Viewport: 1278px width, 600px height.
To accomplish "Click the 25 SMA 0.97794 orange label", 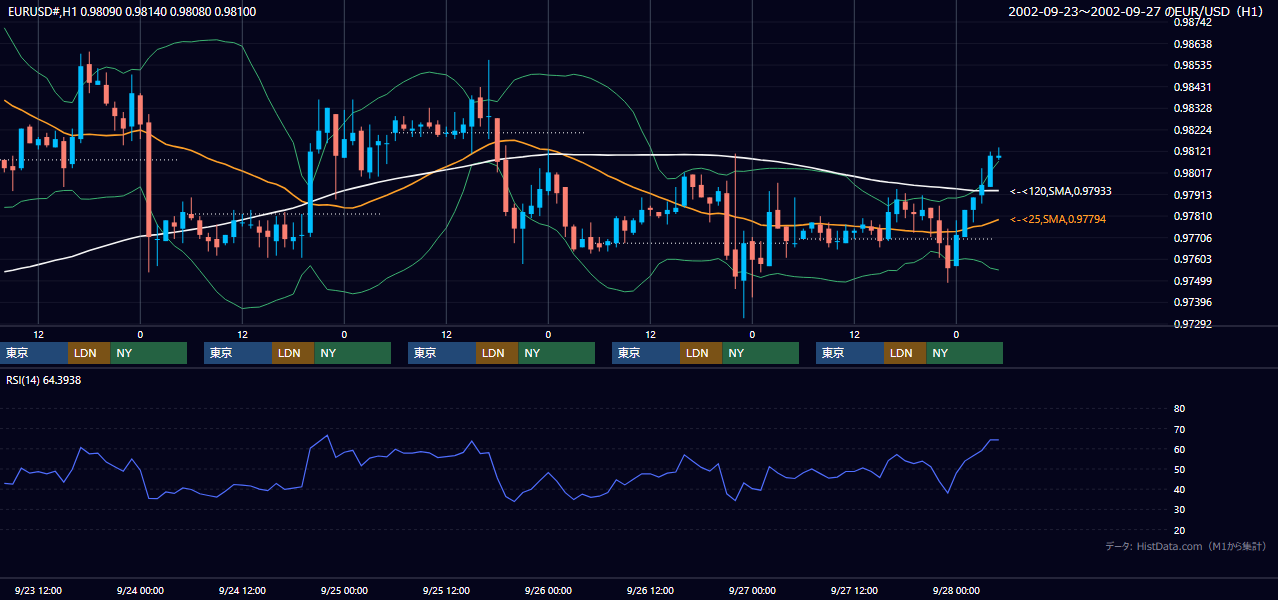I will [x=1058, y=219].
